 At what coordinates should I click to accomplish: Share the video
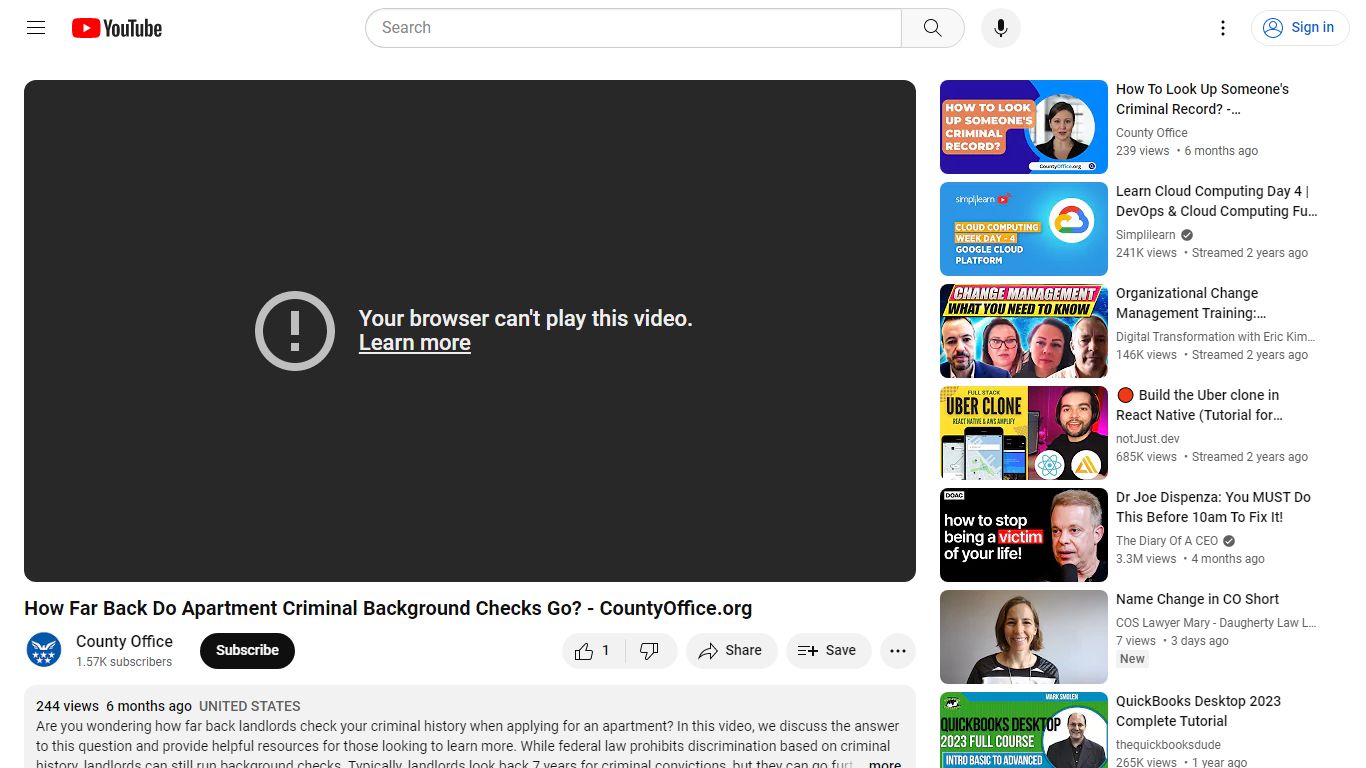point(731,651)
